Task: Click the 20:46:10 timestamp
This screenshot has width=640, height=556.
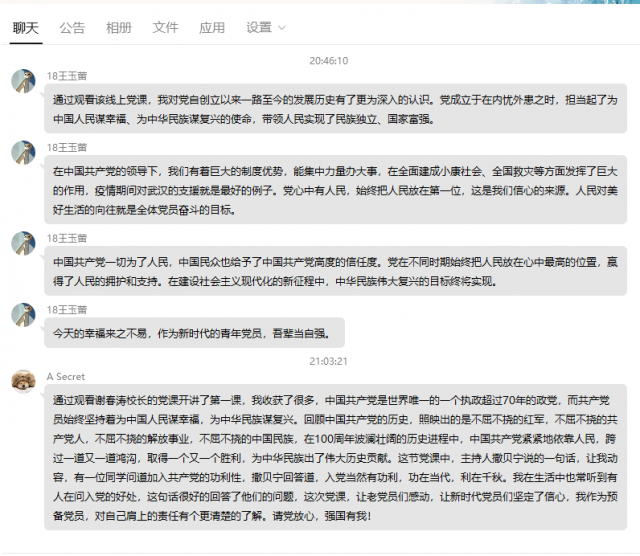Action: tap(329, 61)
